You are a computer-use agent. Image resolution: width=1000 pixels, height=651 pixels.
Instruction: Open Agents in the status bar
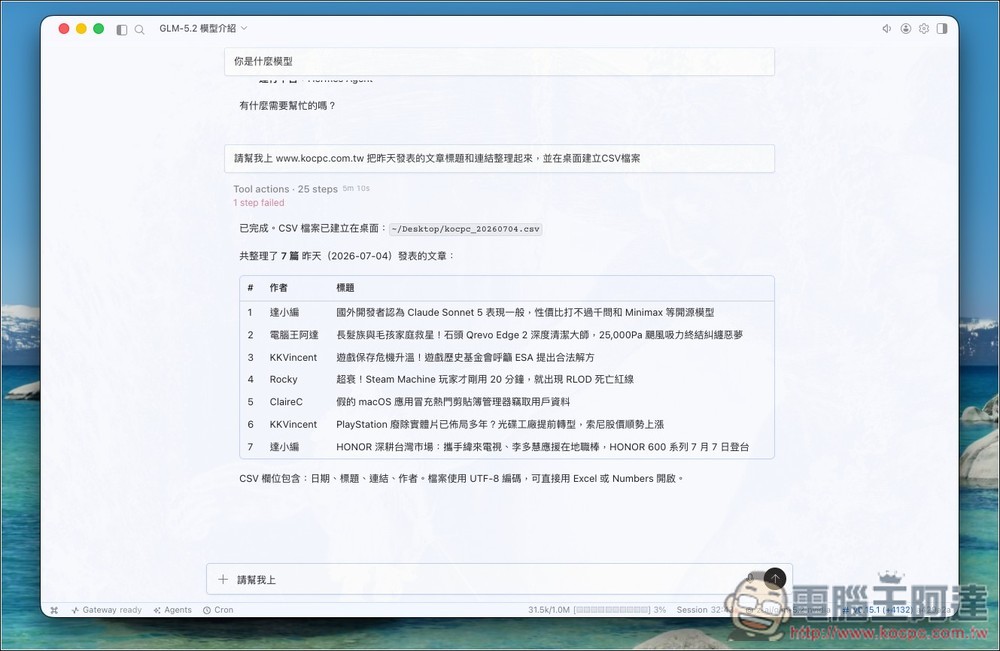point(172,610)
